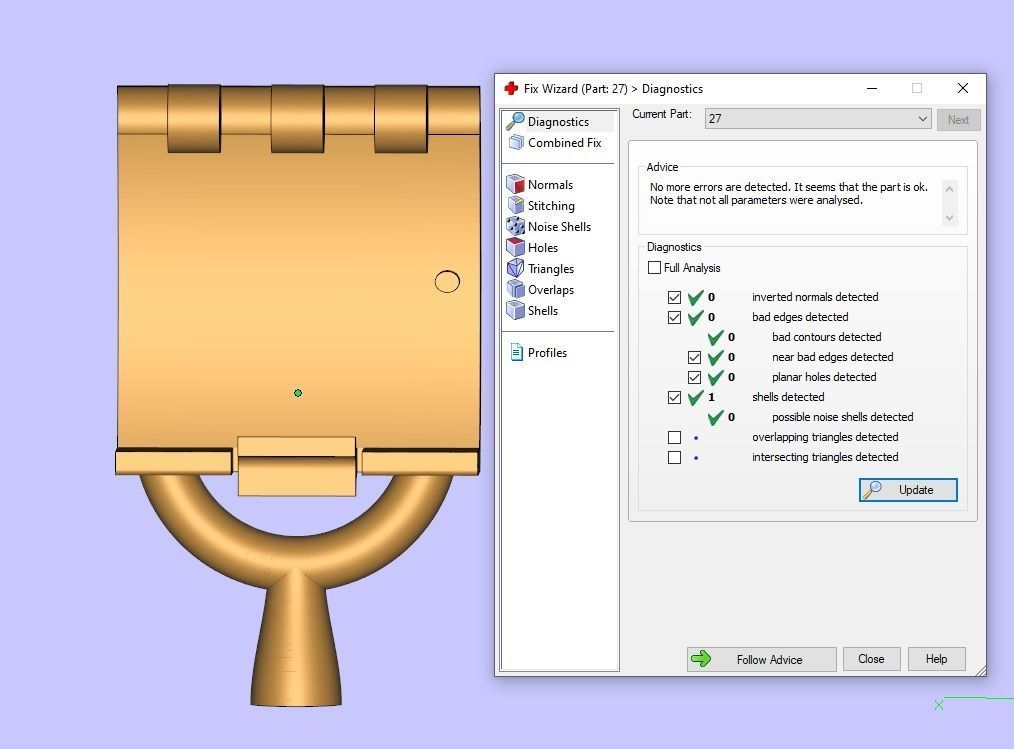The width and height of the screenshot is (1014, 749).
Task: Open the Current Part dropdown
Action: pos(818,119)
